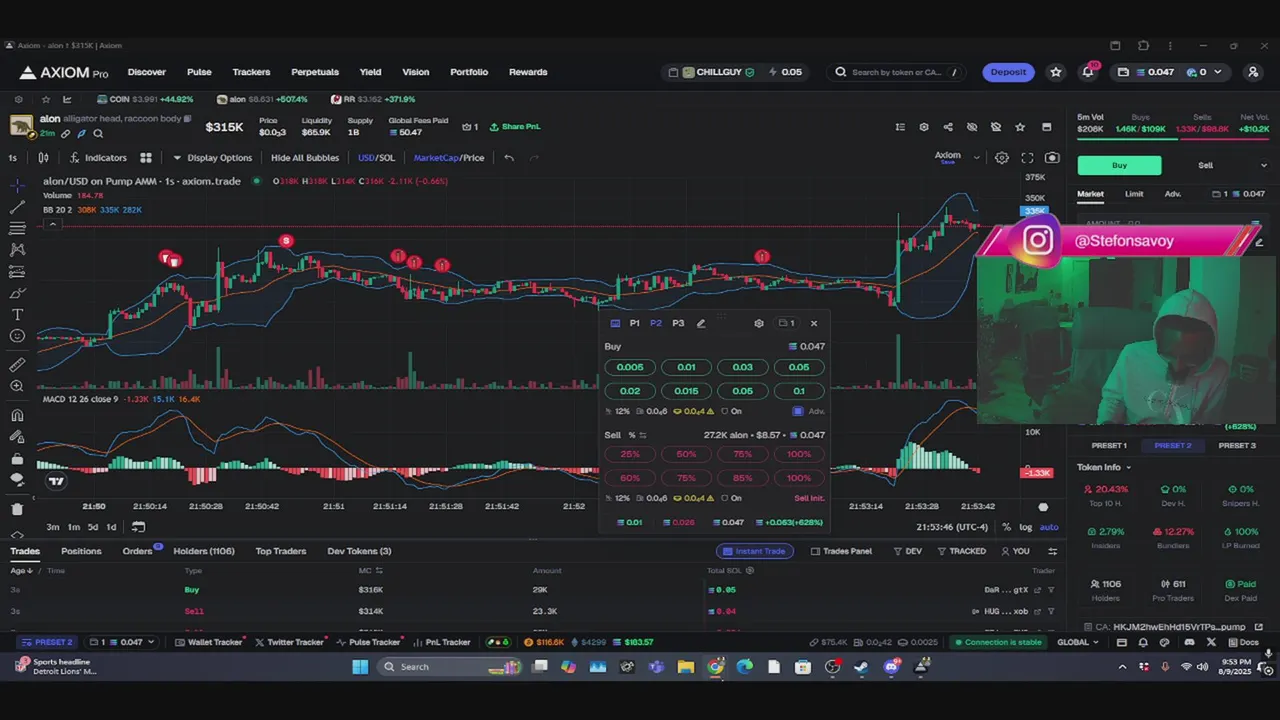
Task: Open filter options in trades table header
Action: 1052,551
